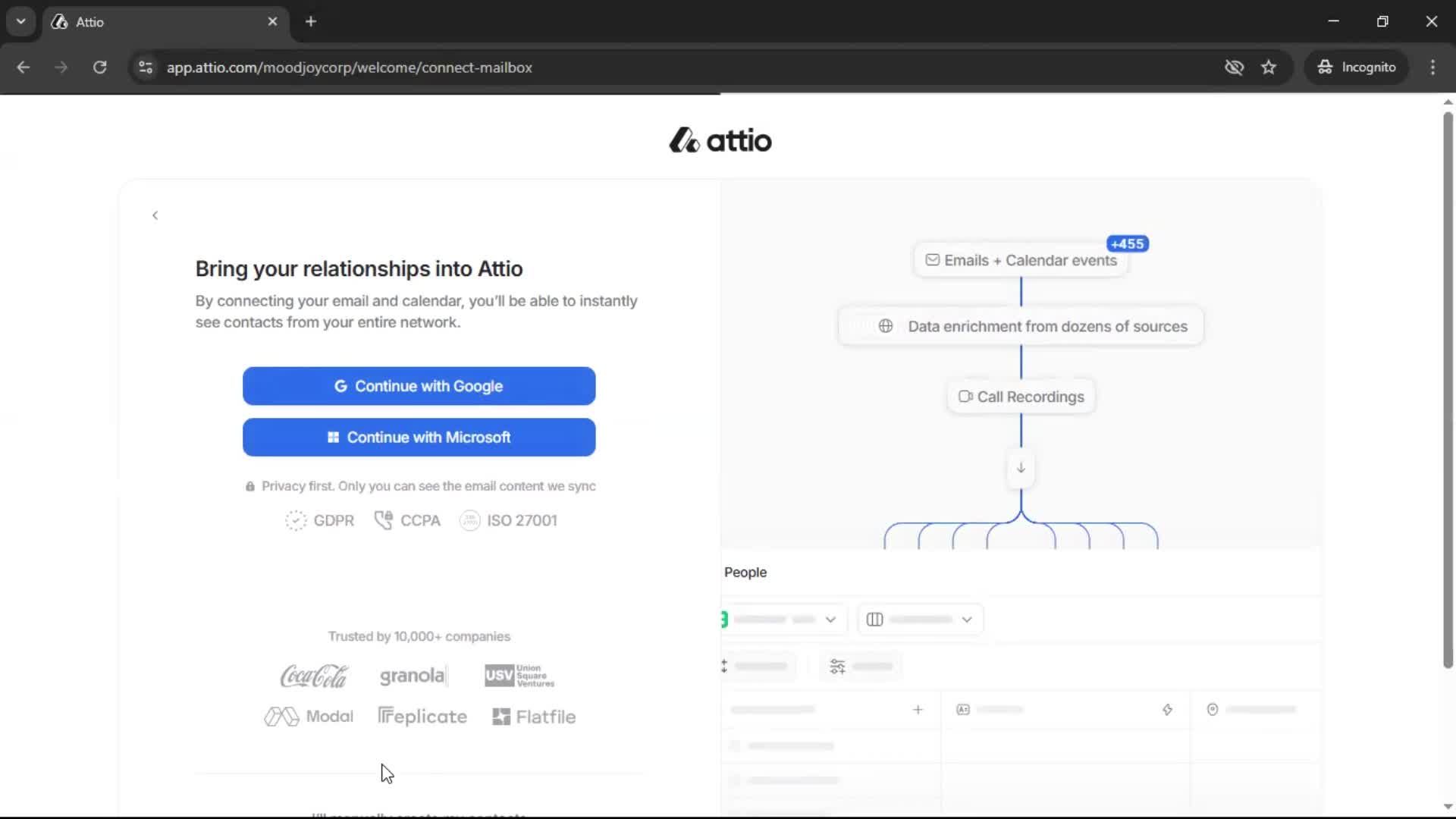The height and width of the screenshot is (819, 1456).
Task: Click the CCPA compliance badge
Action: pyautogui.click(x=407, y=521)
